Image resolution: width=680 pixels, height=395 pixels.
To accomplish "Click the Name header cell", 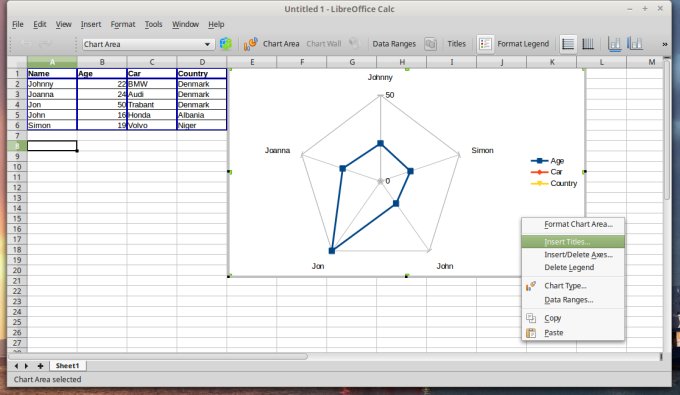I will pyautogui.click(x=52, y=73).
